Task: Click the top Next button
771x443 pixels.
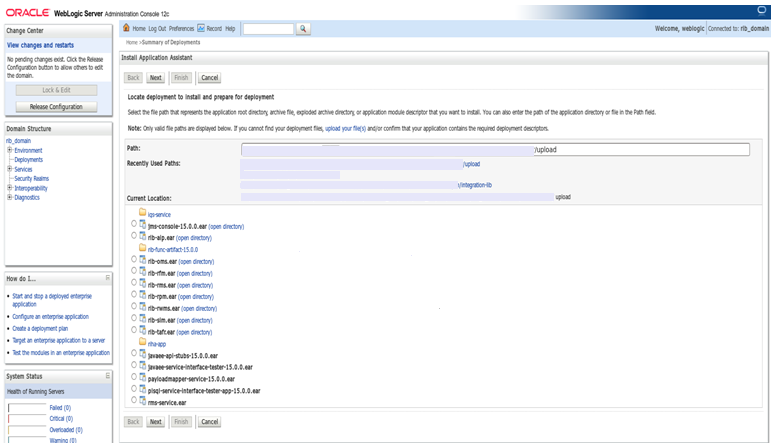Action: pyautogui.click(x=155, y=78)
